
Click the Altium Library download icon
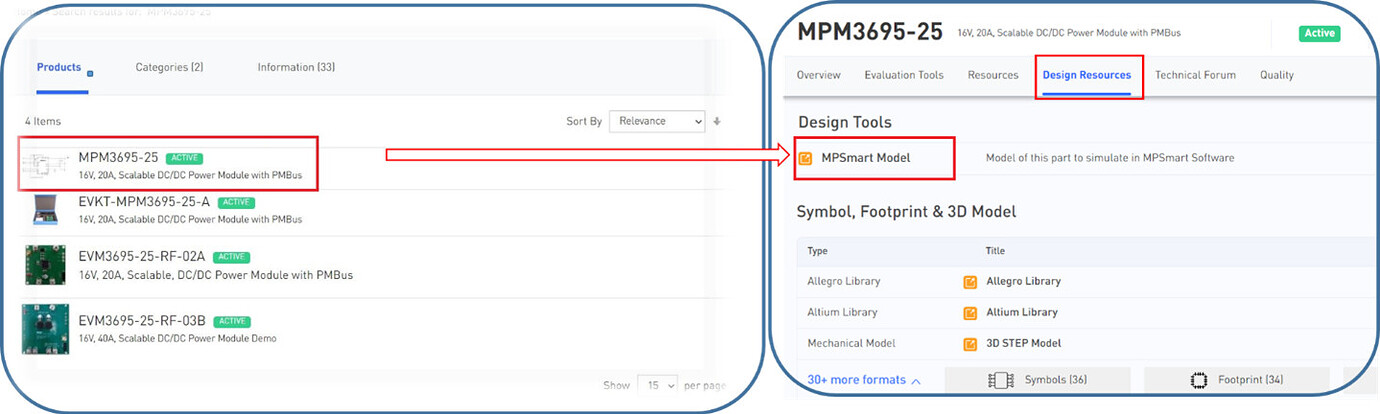[970, 313]
